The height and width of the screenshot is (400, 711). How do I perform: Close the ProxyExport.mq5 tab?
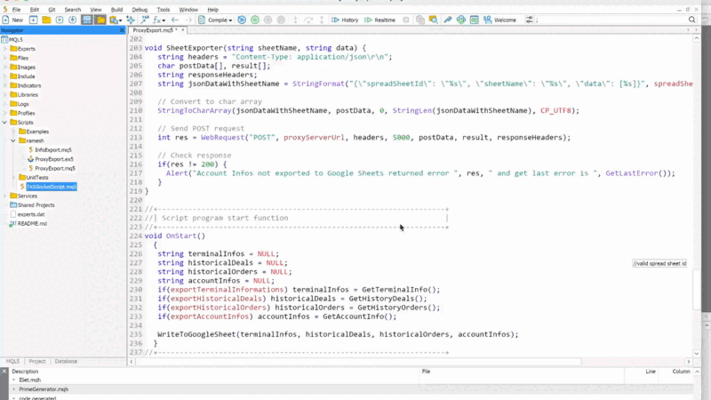183,30
